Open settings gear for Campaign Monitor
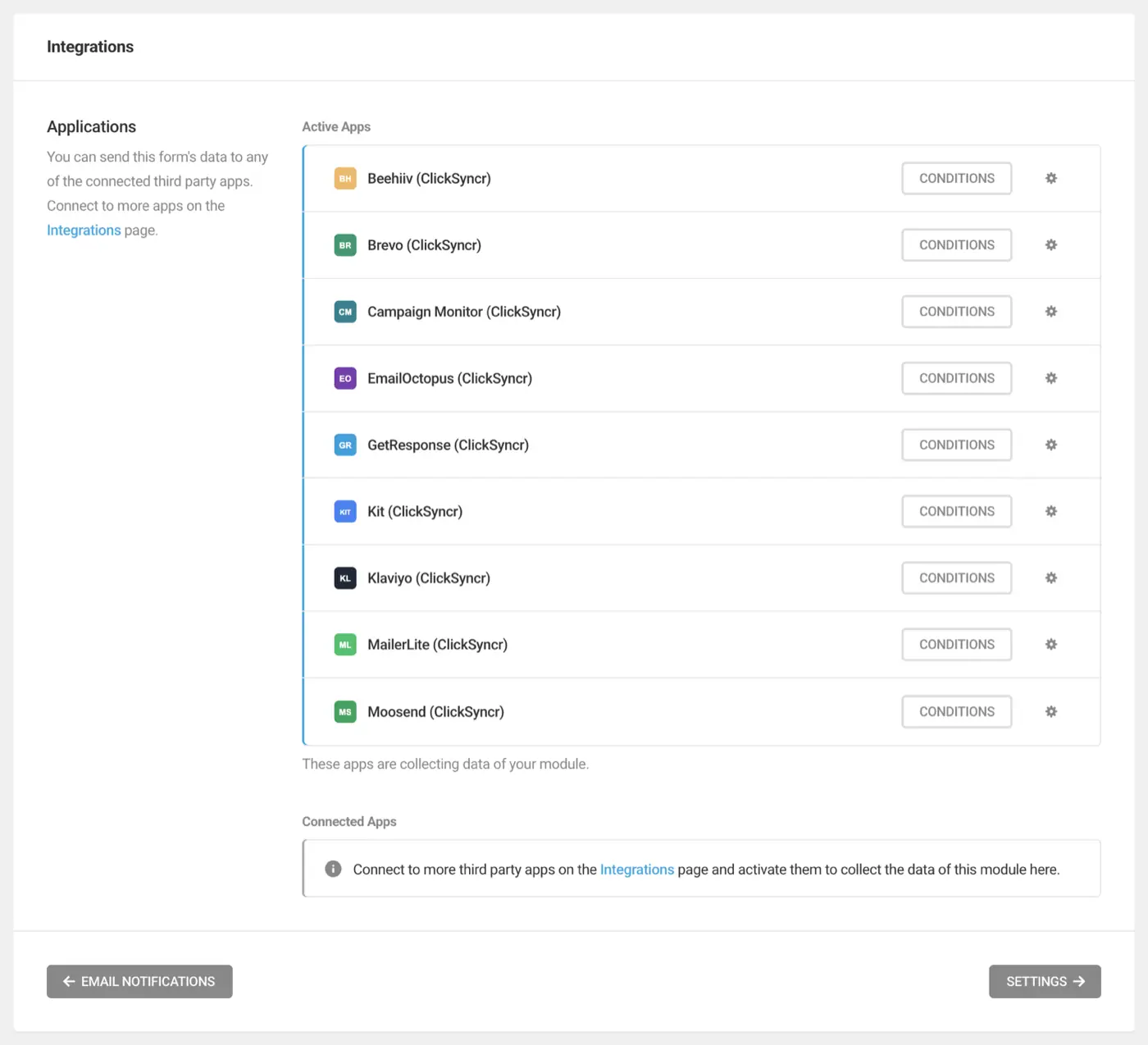The image size is (1148, 1045). click(1050, 312)
